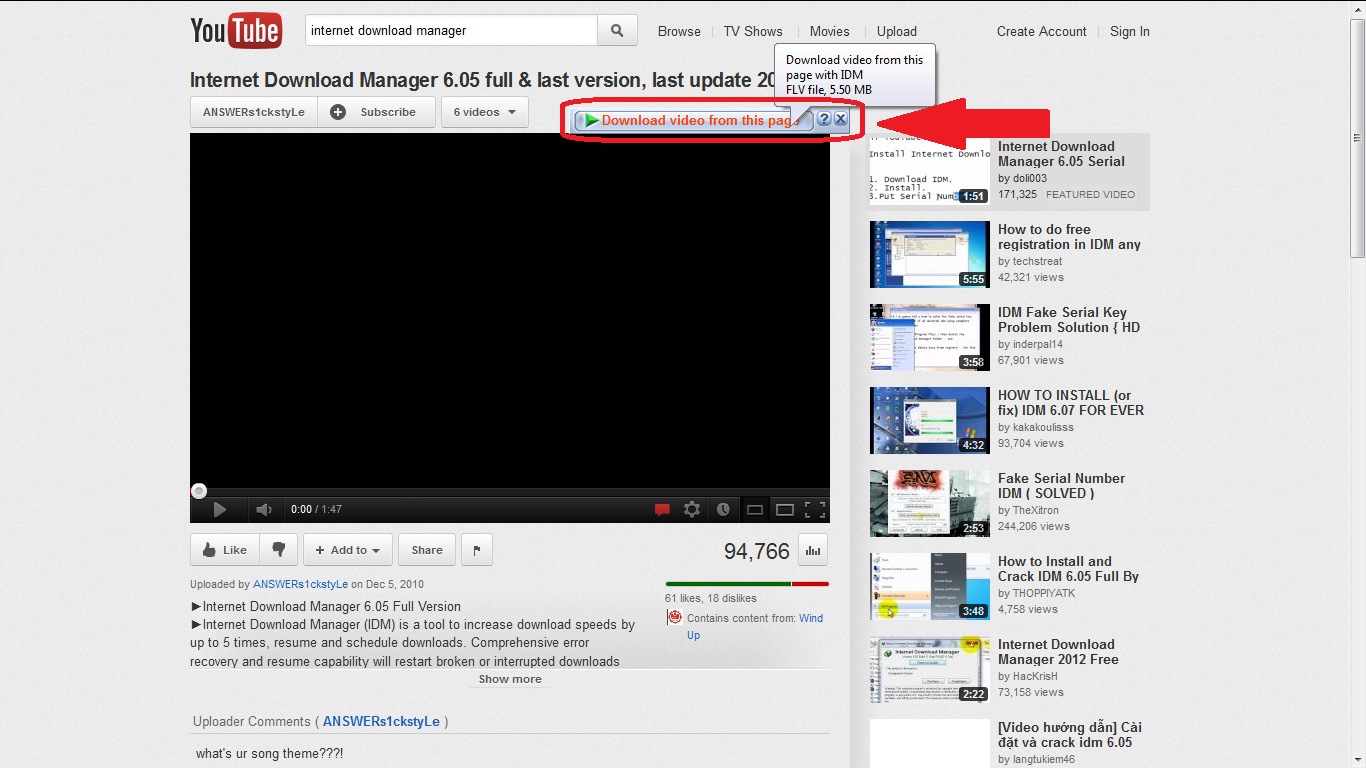Subscribe to ANSWERs1ckstyLe's channel
This screenshot has height=768, width=1366.
(x=378, y=112)
